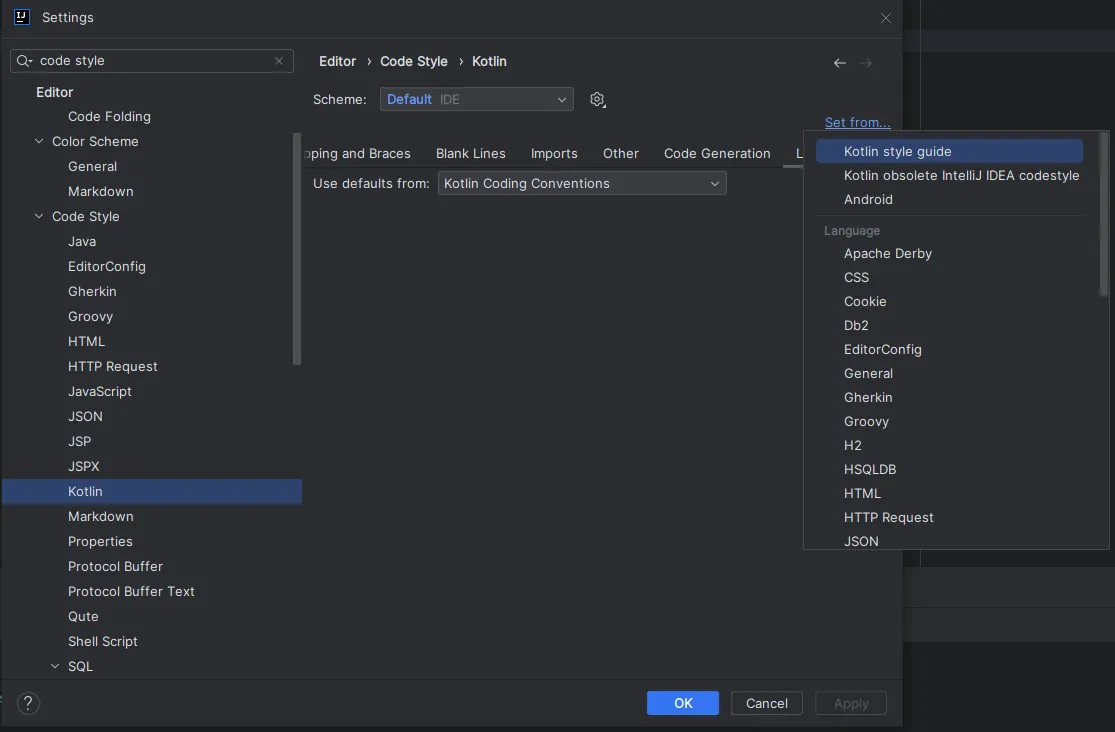Switch to Wrapping and Braces tab
Viewport: 1115px width, 732px height.
click(x=358, y=154)
